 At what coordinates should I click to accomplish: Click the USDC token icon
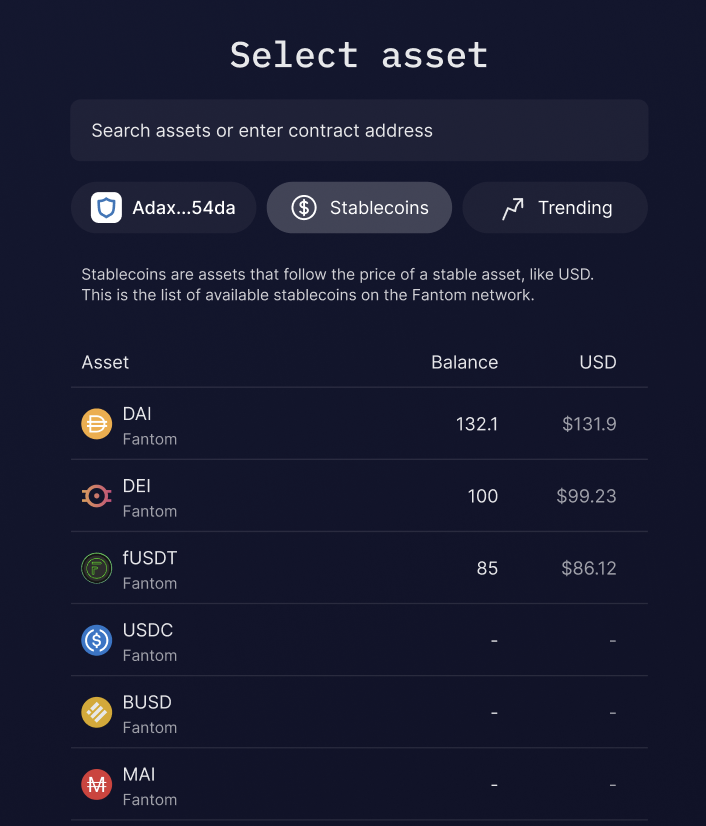tap(96, 640)
